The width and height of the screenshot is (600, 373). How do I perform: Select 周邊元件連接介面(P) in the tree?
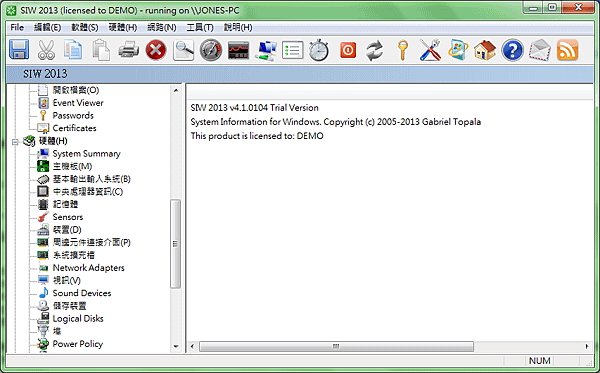click(91, 242)
